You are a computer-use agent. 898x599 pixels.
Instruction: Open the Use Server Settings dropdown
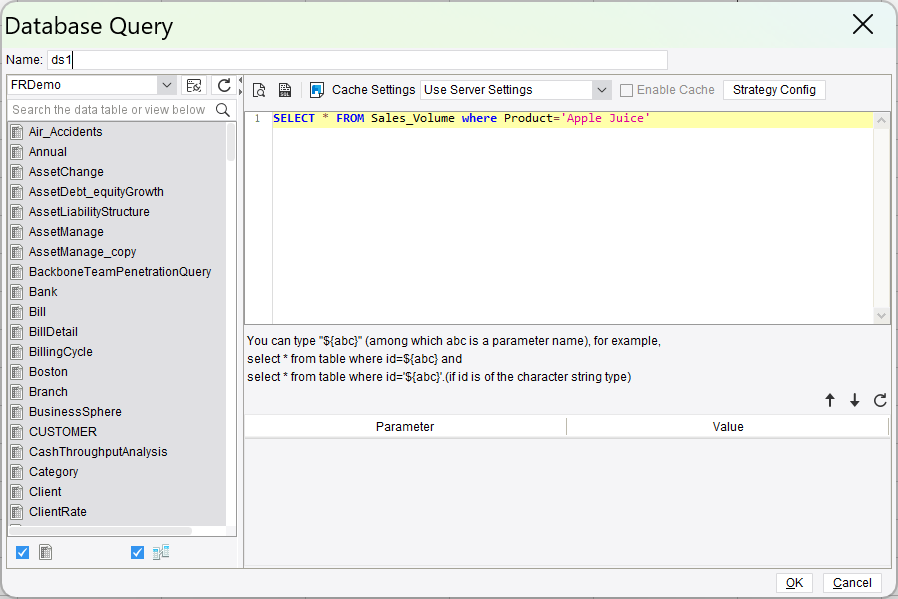click(600, 90)
